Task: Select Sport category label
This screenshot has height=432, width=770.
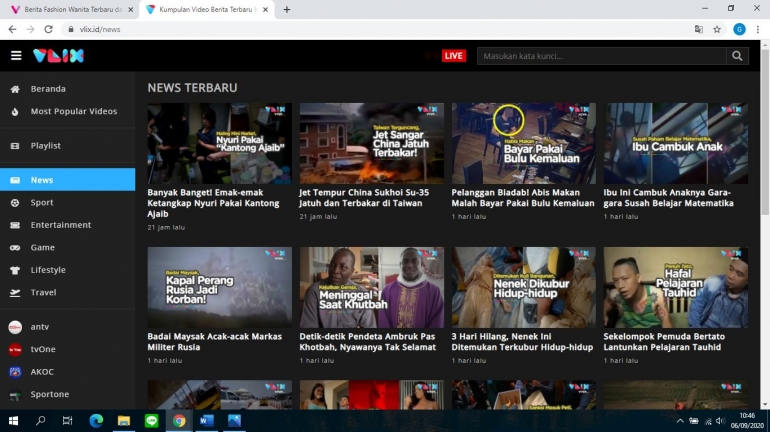Action: (42, 202)
